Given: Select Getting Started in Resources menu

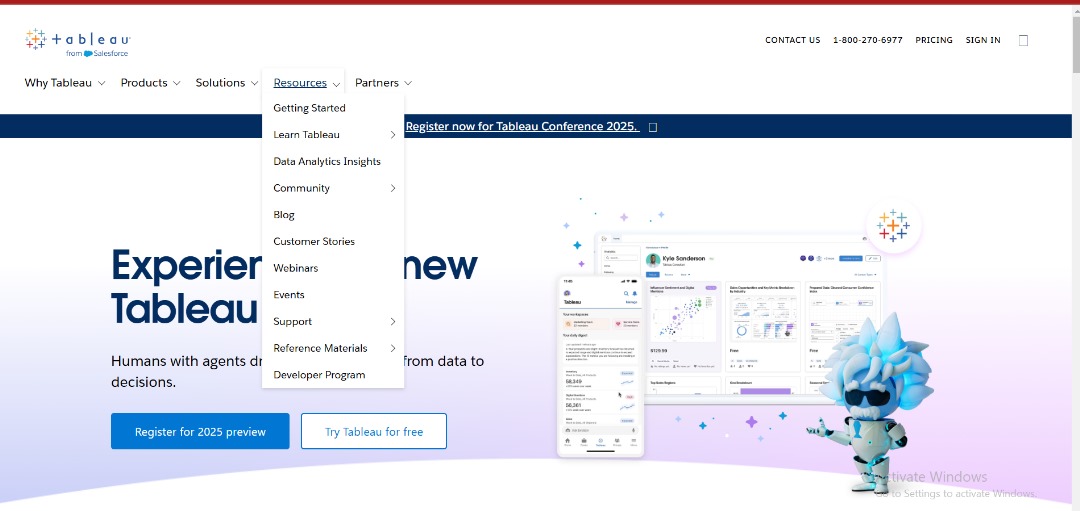Looking at the screenshot, I should pos(309,108).
